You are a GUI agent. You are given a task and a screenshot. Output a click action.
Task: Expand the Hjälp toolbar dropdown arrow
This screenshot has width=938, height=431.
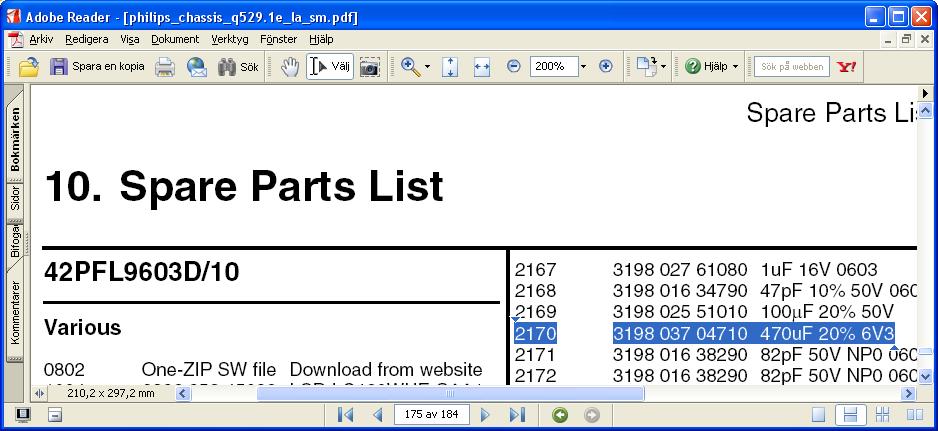click(735, 67)
